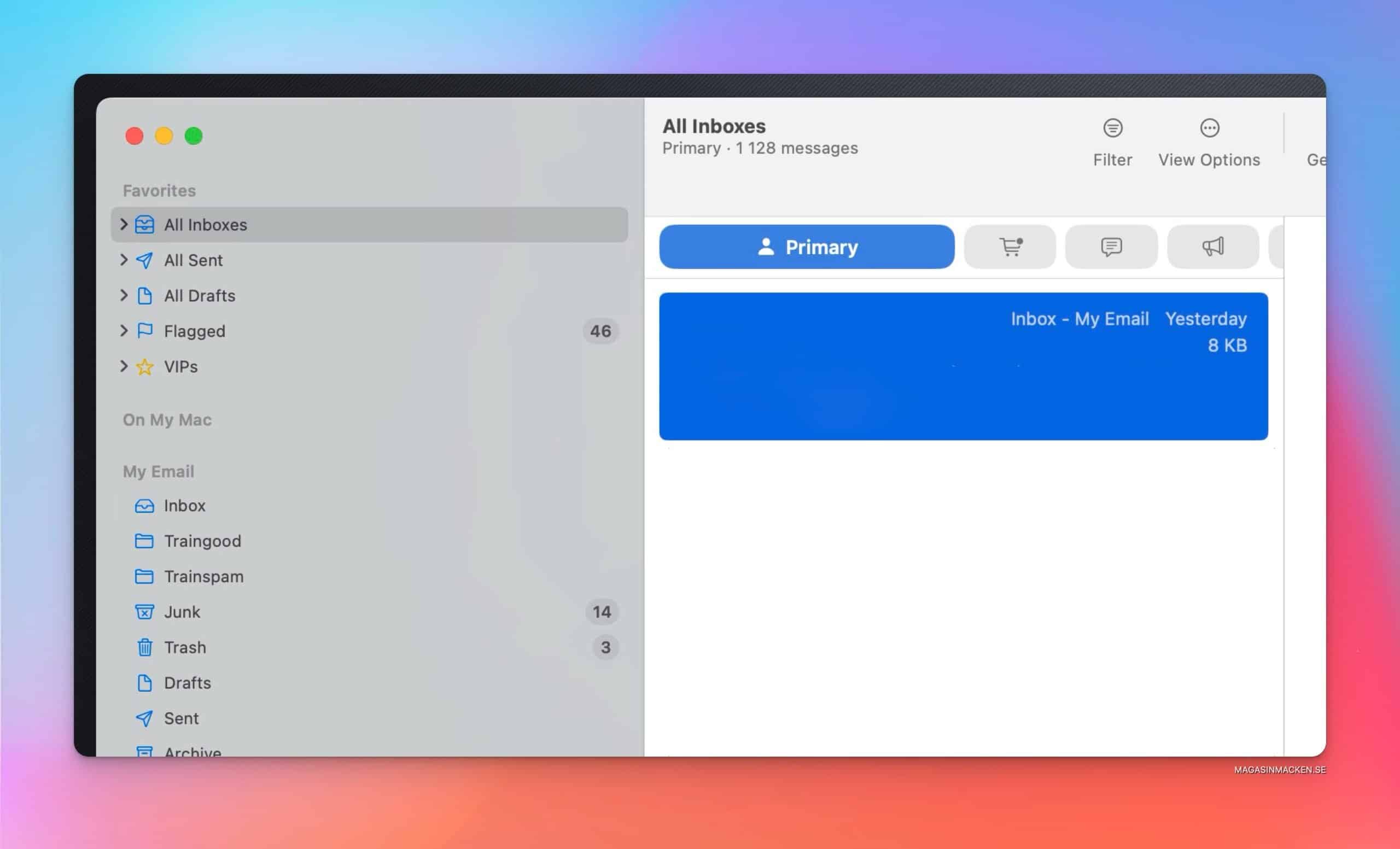Expand the All Drafts chevron
This screenshot has width=1400, height=849.
pyautogui.click(x=123, y=295)
